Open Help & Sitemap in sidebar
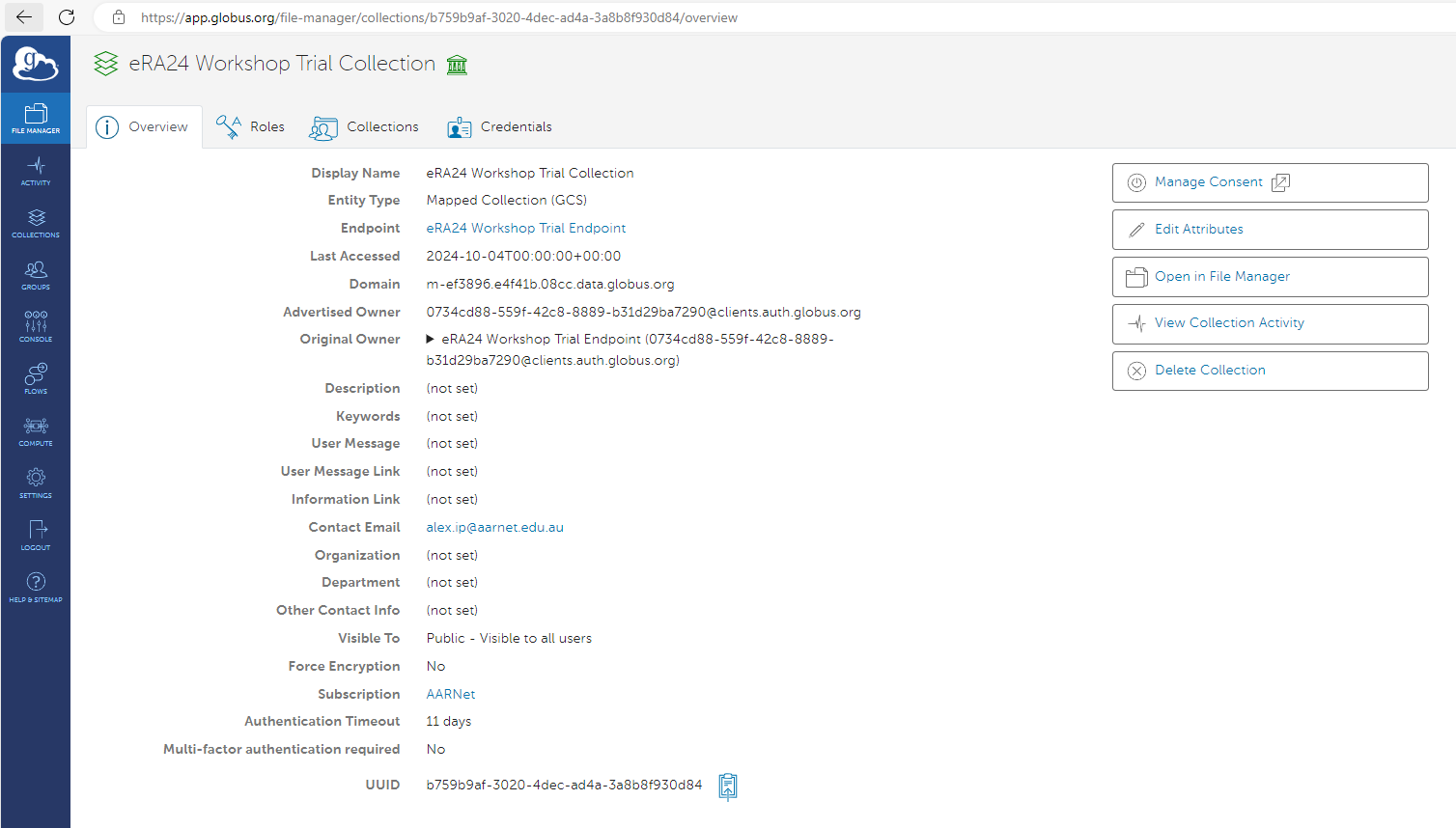 point(36,588)
